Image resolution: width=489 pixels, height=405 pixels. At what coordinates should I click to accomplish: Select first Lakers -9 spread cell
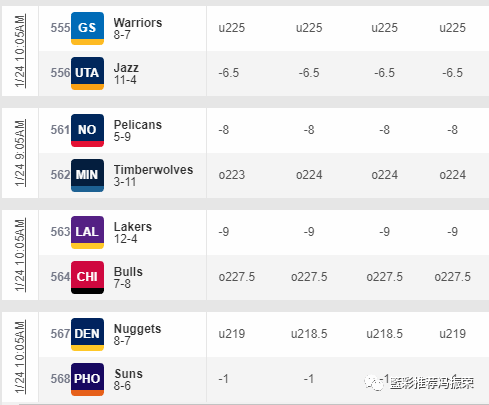[224, 232]
